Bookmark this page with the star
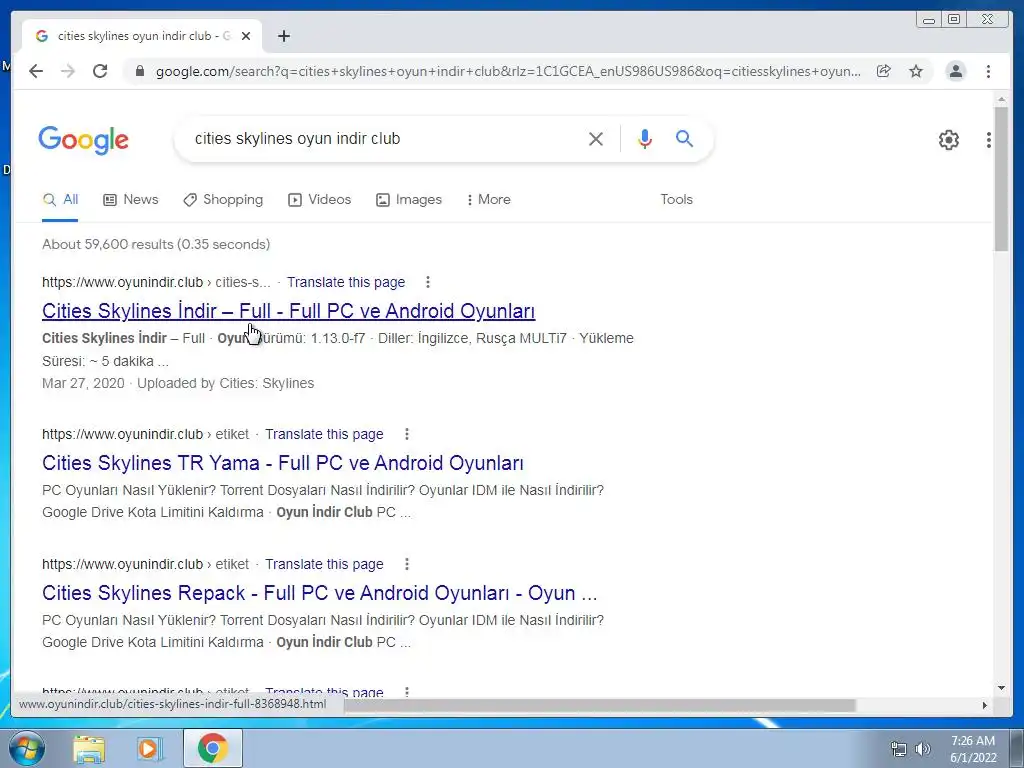The height and width of the screenshot is (768, 1024). 916,71
